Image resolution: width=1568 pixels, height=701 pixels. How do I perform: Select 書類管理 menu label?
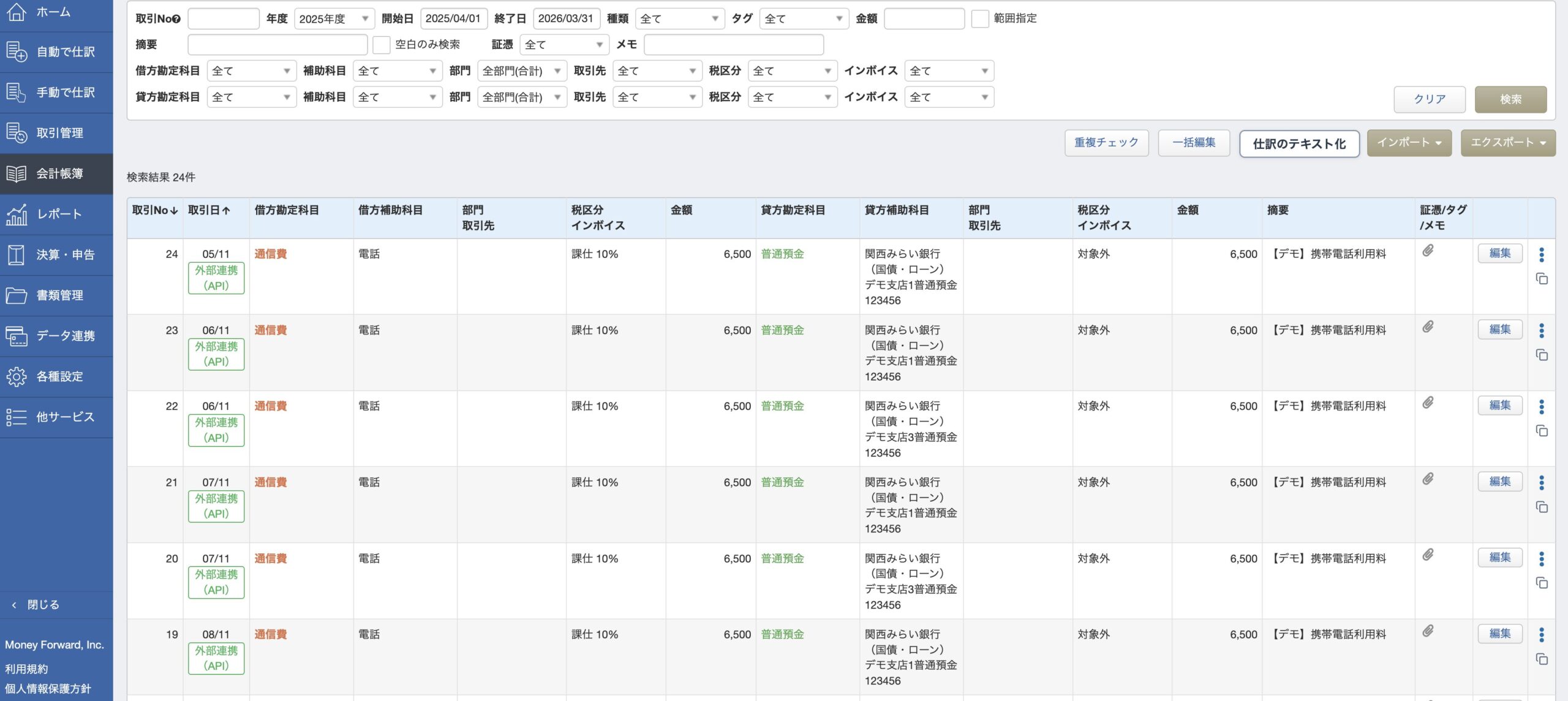click(x=60, y=295)
